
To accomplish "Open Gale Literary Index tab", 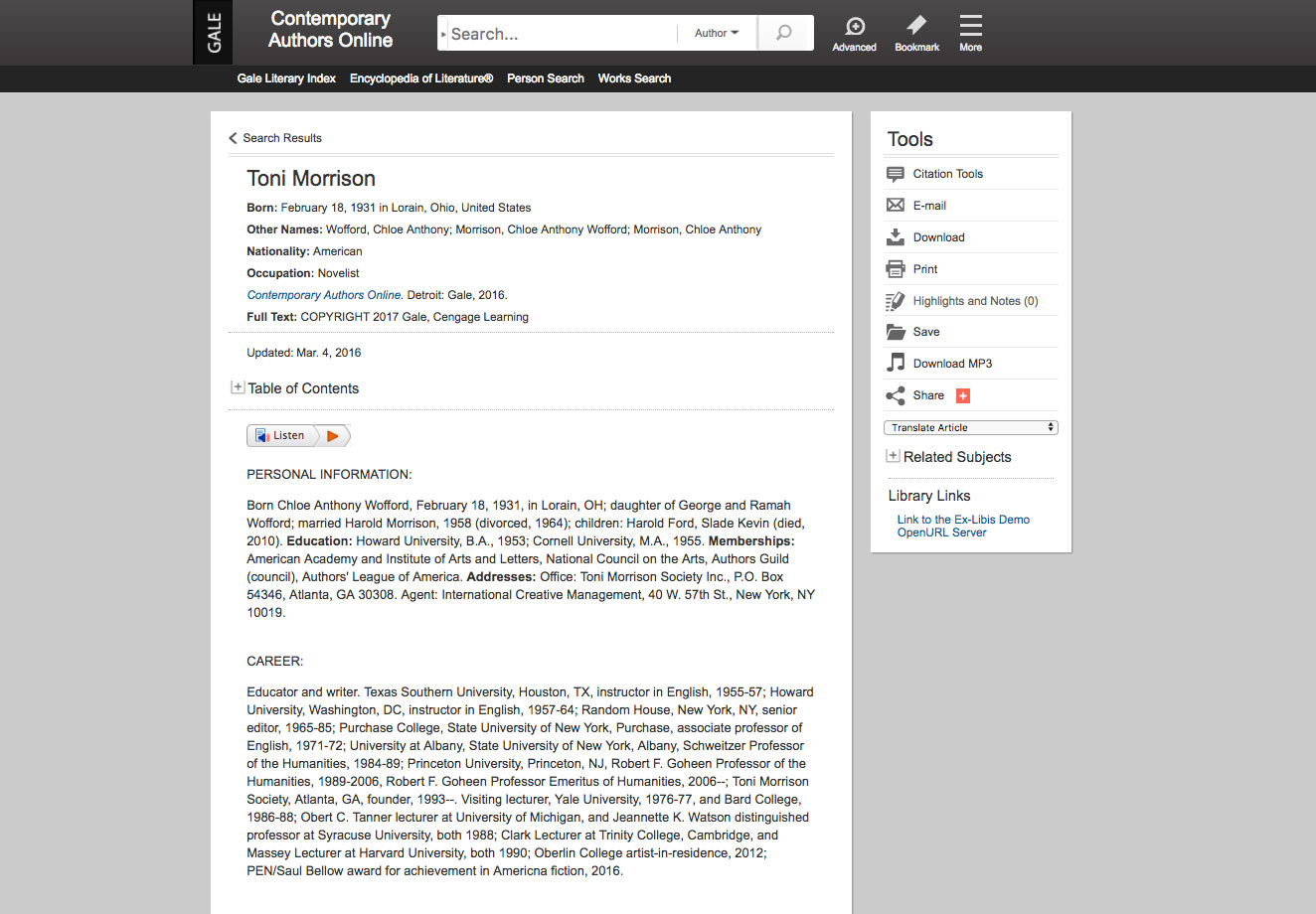I will [x=286, y=78].
